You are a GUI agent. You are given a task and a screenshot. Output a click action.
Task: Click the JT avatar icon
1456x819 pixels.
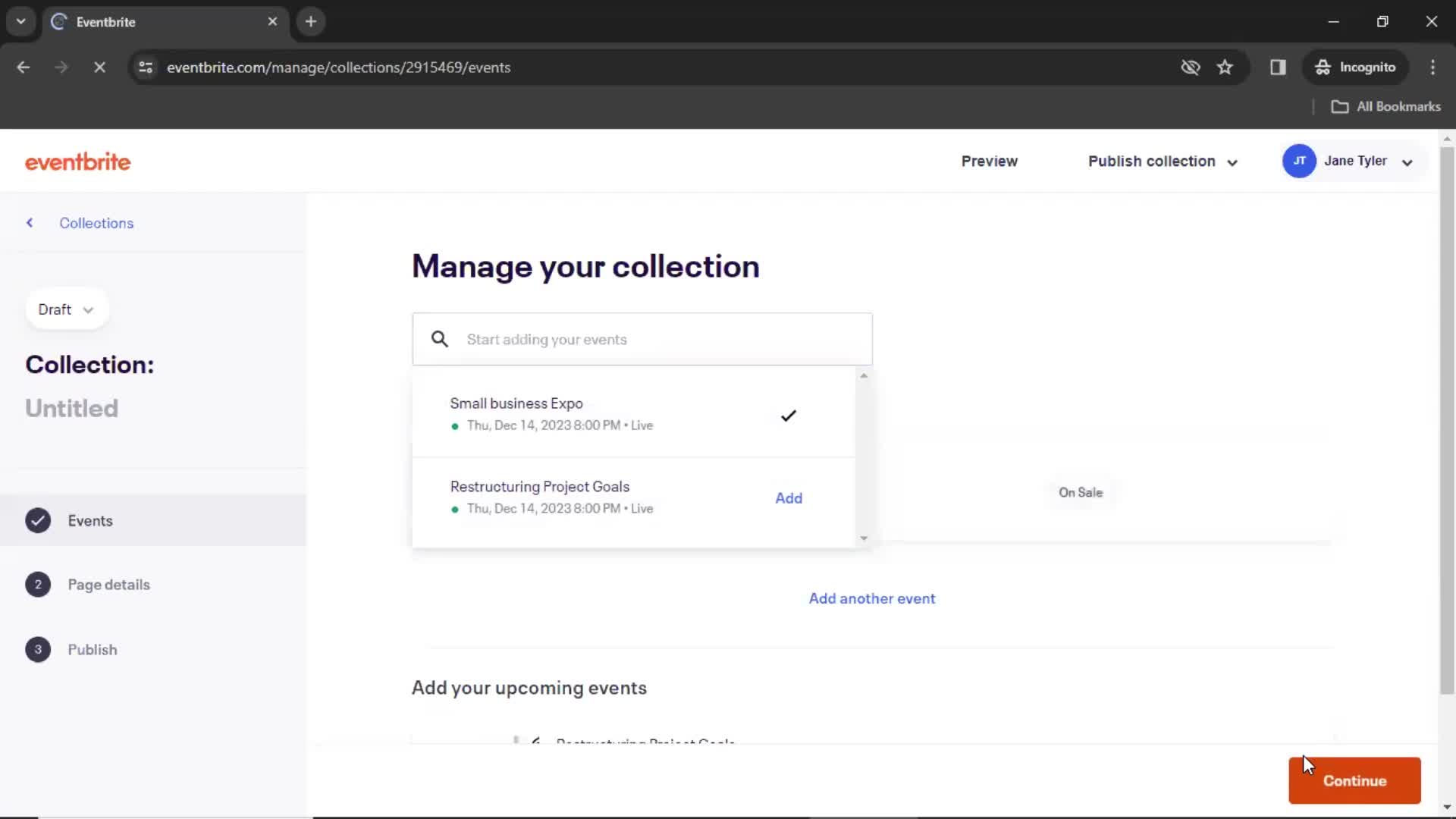click(x=1299, y=162)
